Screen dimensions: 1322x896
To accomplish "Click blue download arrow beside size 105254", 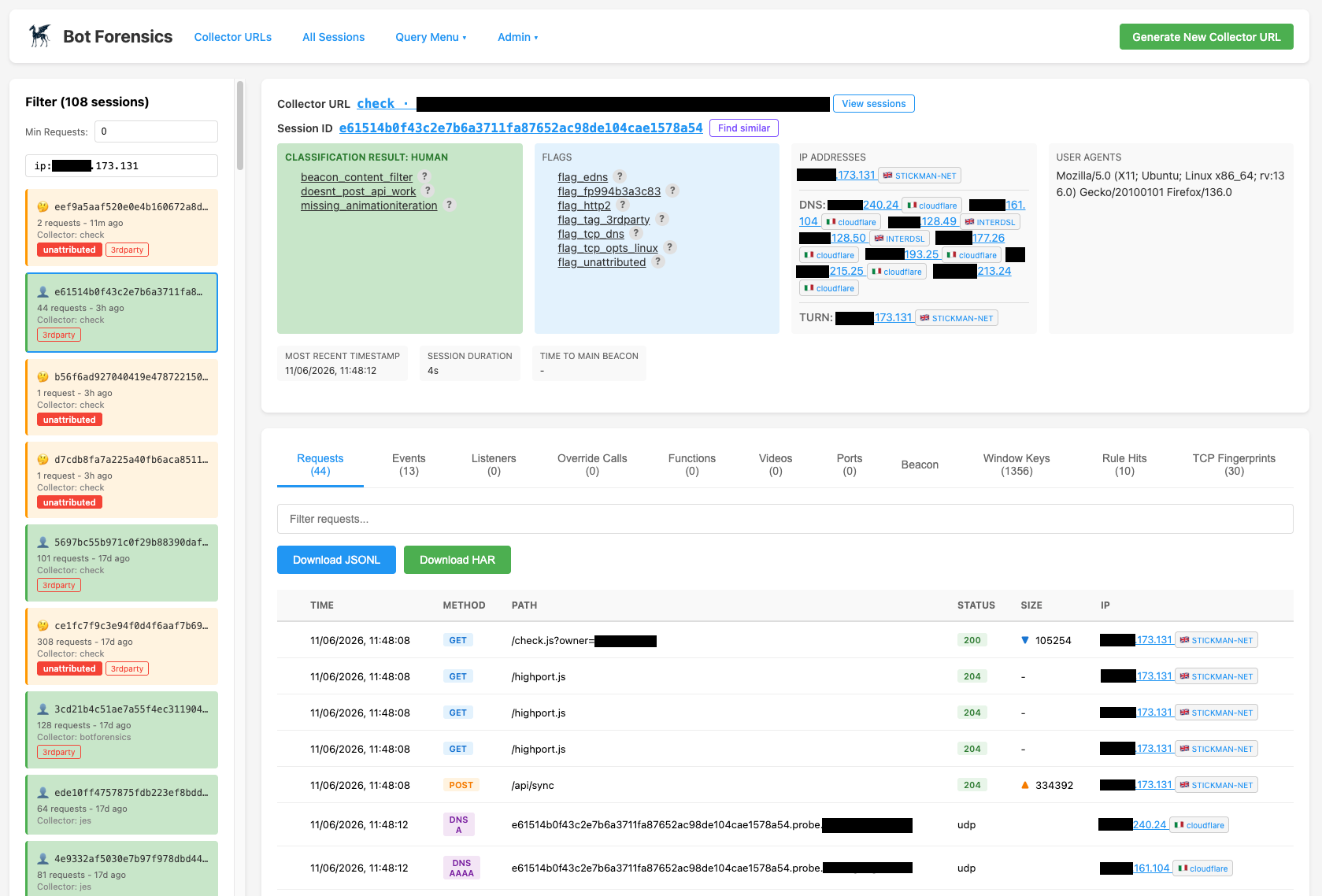I will point(1025,640).
